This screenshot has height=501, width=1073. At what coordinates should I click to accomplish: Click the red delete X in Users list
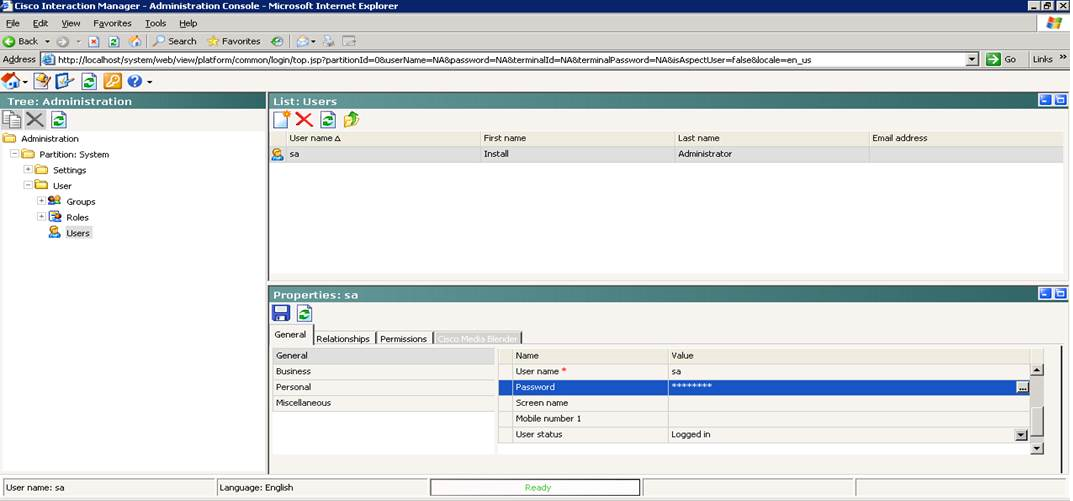pos(304,120)
